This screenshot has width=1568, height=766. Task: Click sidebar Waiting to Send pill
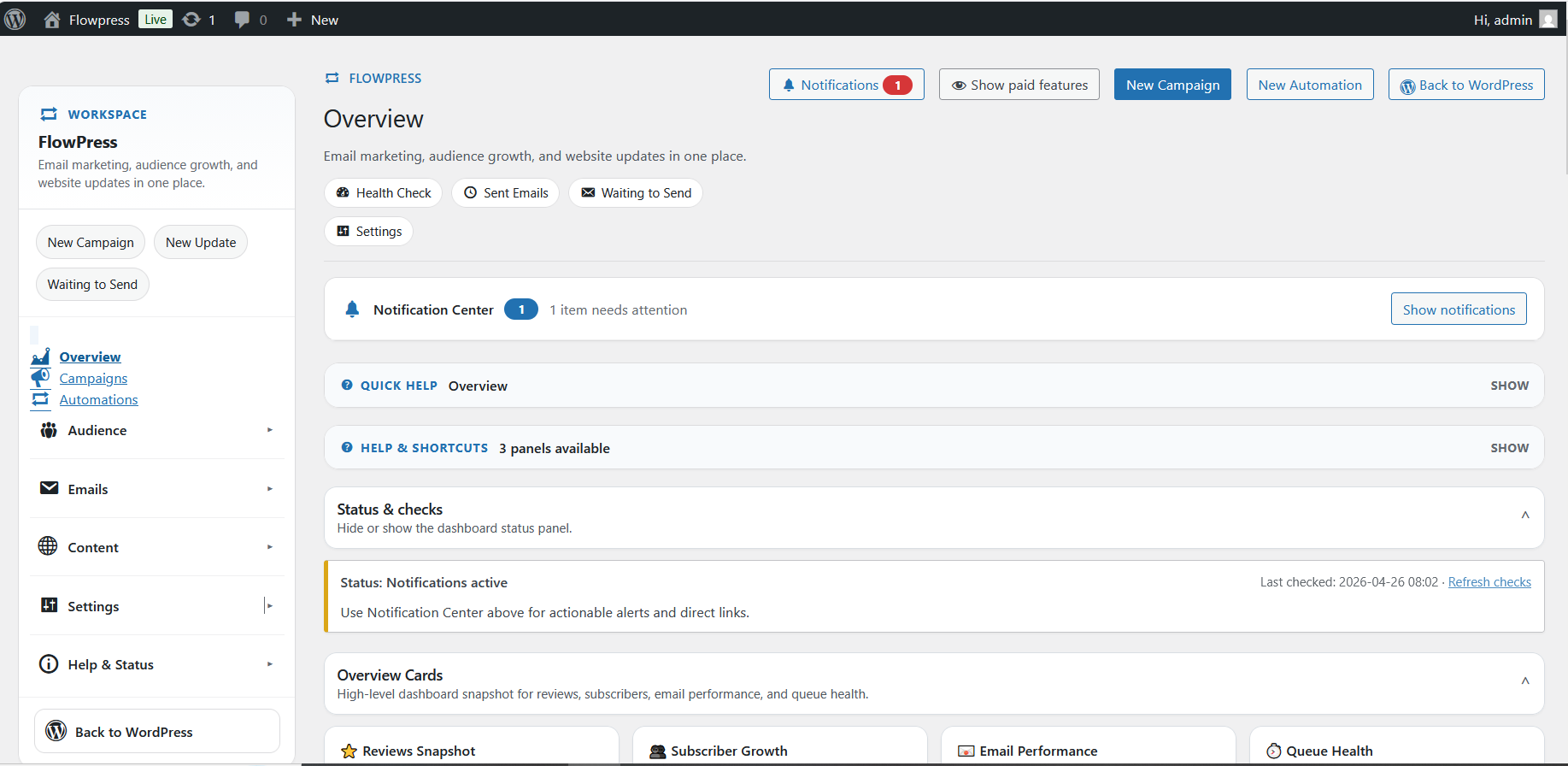click(x=92, y=285)
